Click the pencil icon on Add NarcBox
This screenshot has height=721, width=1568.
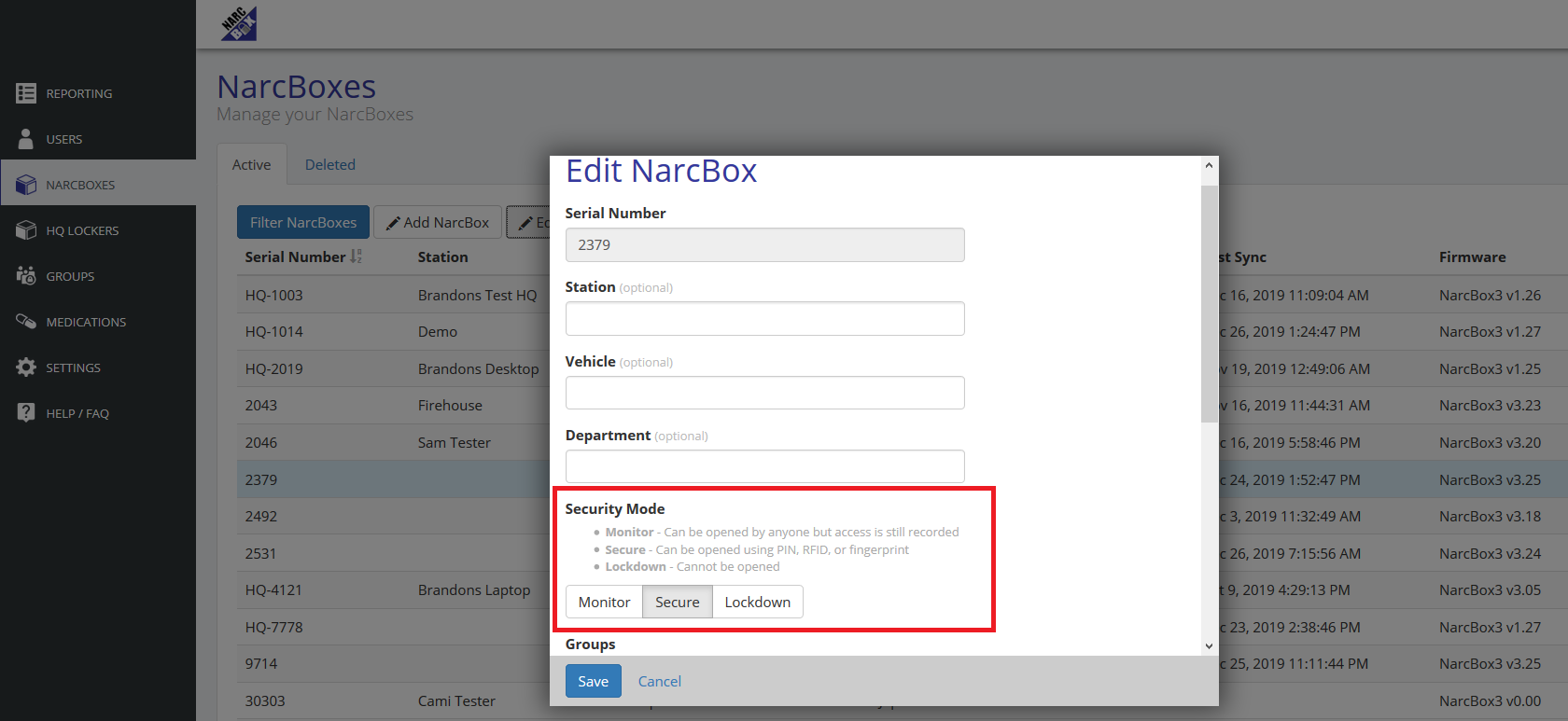pos(394,223)
